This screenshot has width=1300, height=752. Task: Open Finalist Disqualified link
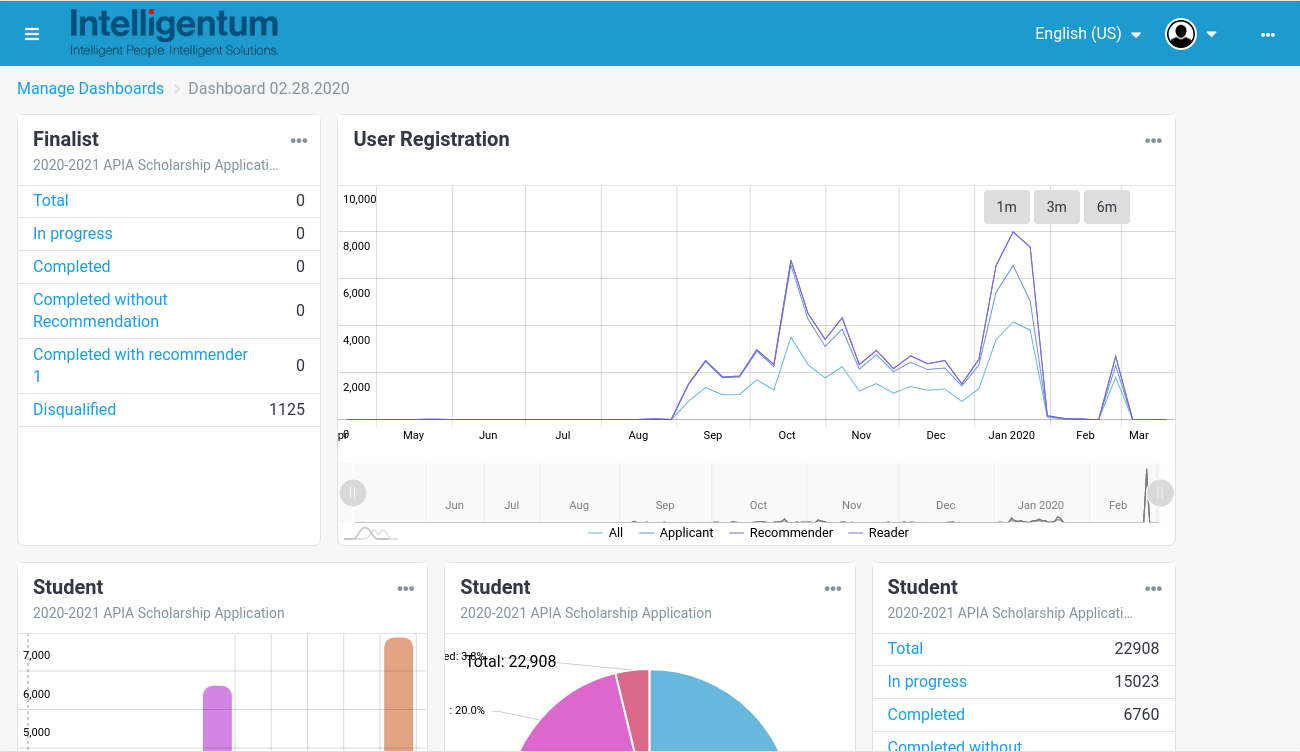pyautogui.click(x=75, y=410)
